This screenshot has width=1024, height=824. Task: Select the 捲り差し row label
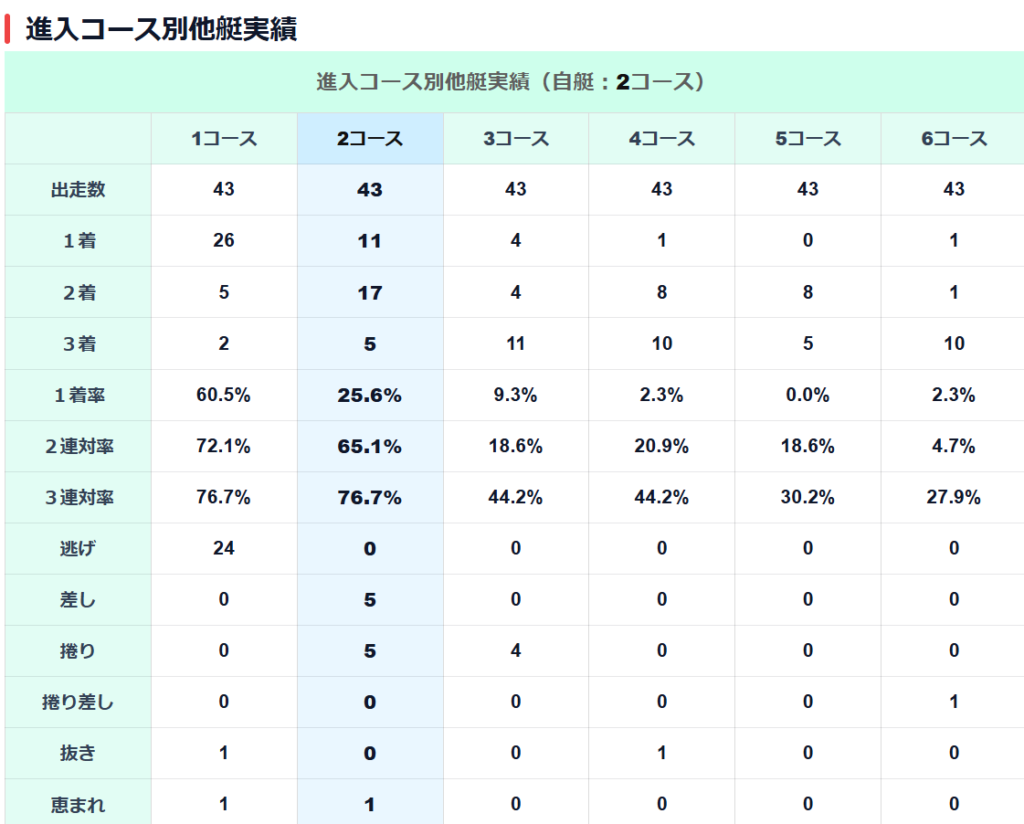click(x=78, y=703)
